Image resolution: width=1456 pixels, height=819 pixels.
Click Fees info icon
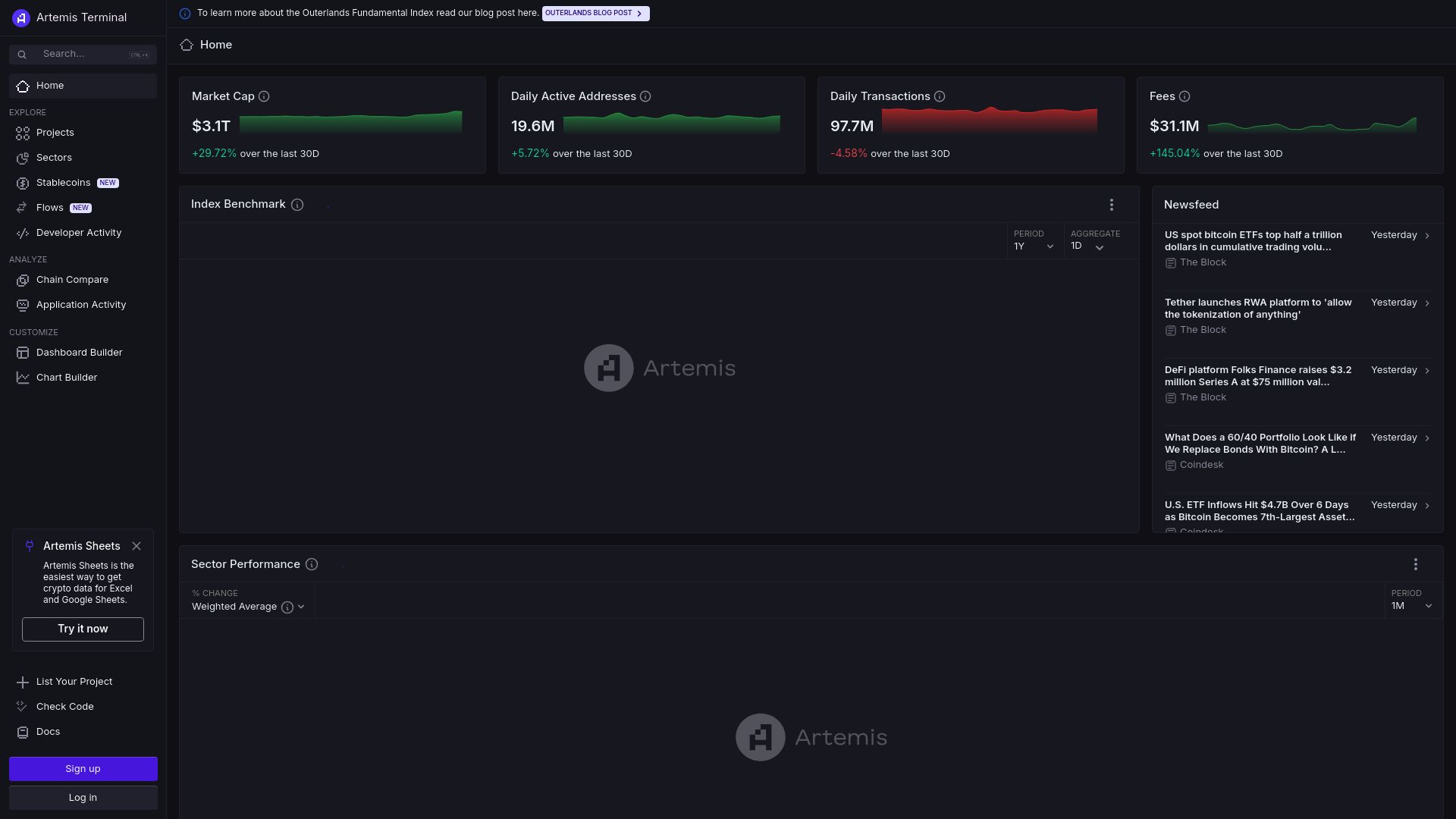pos(1185,96)
